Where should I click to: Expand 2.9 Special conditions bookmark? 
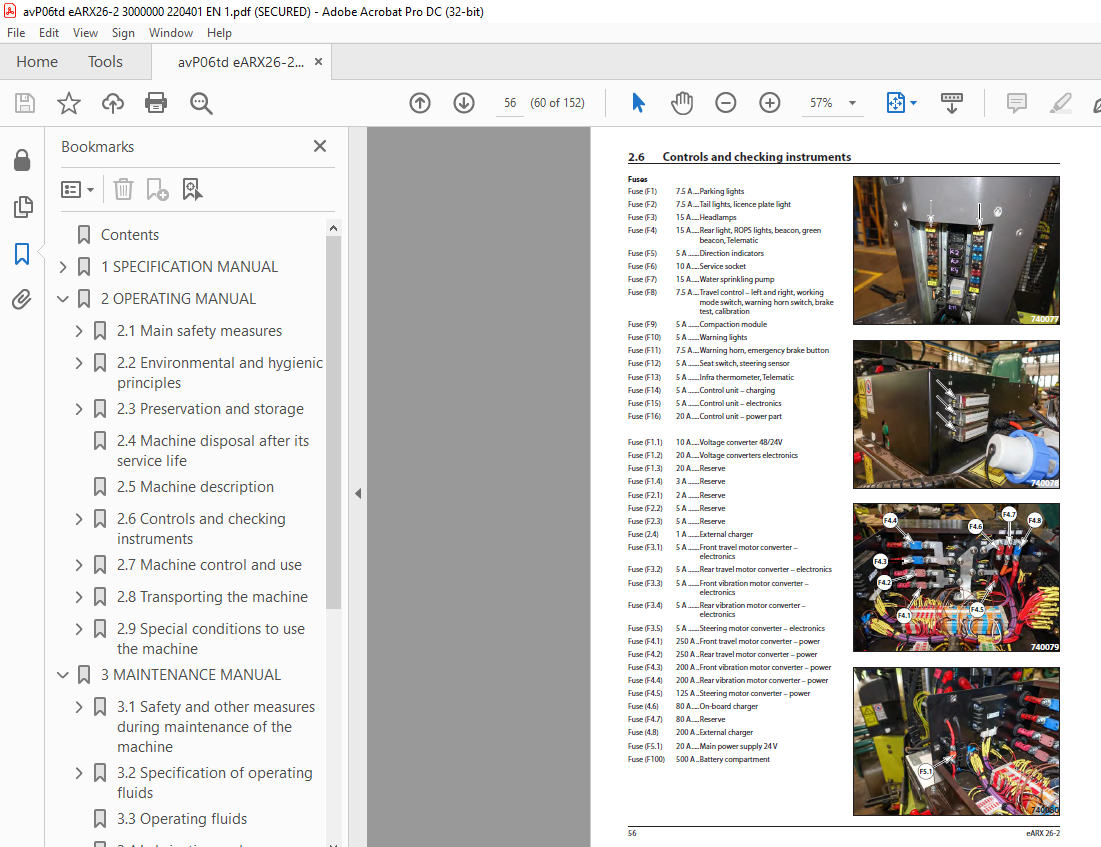[x=79, y=629]
